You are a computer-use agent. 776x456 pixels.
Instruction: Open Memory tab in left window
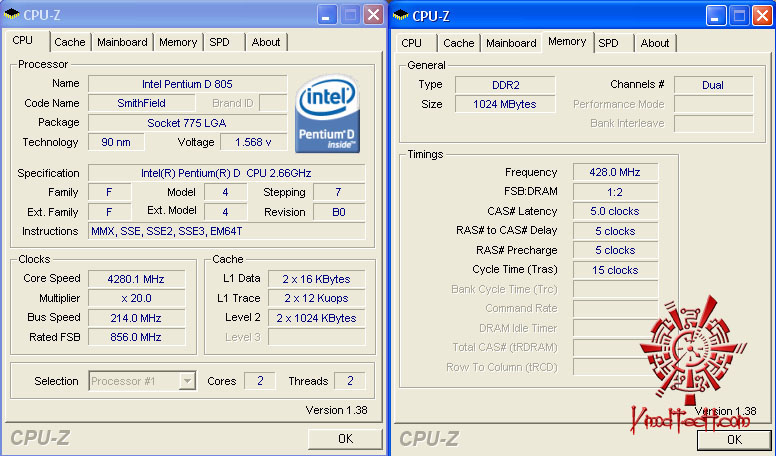(178, 42)
